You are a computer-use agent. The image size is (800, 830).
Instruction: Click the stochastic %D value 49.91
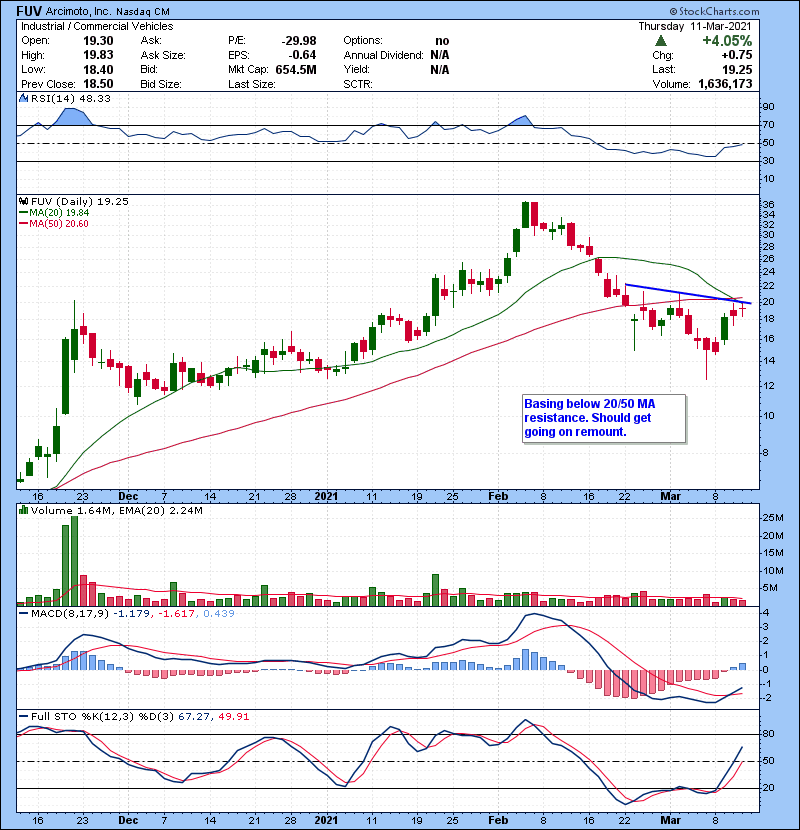click(233, 717)
